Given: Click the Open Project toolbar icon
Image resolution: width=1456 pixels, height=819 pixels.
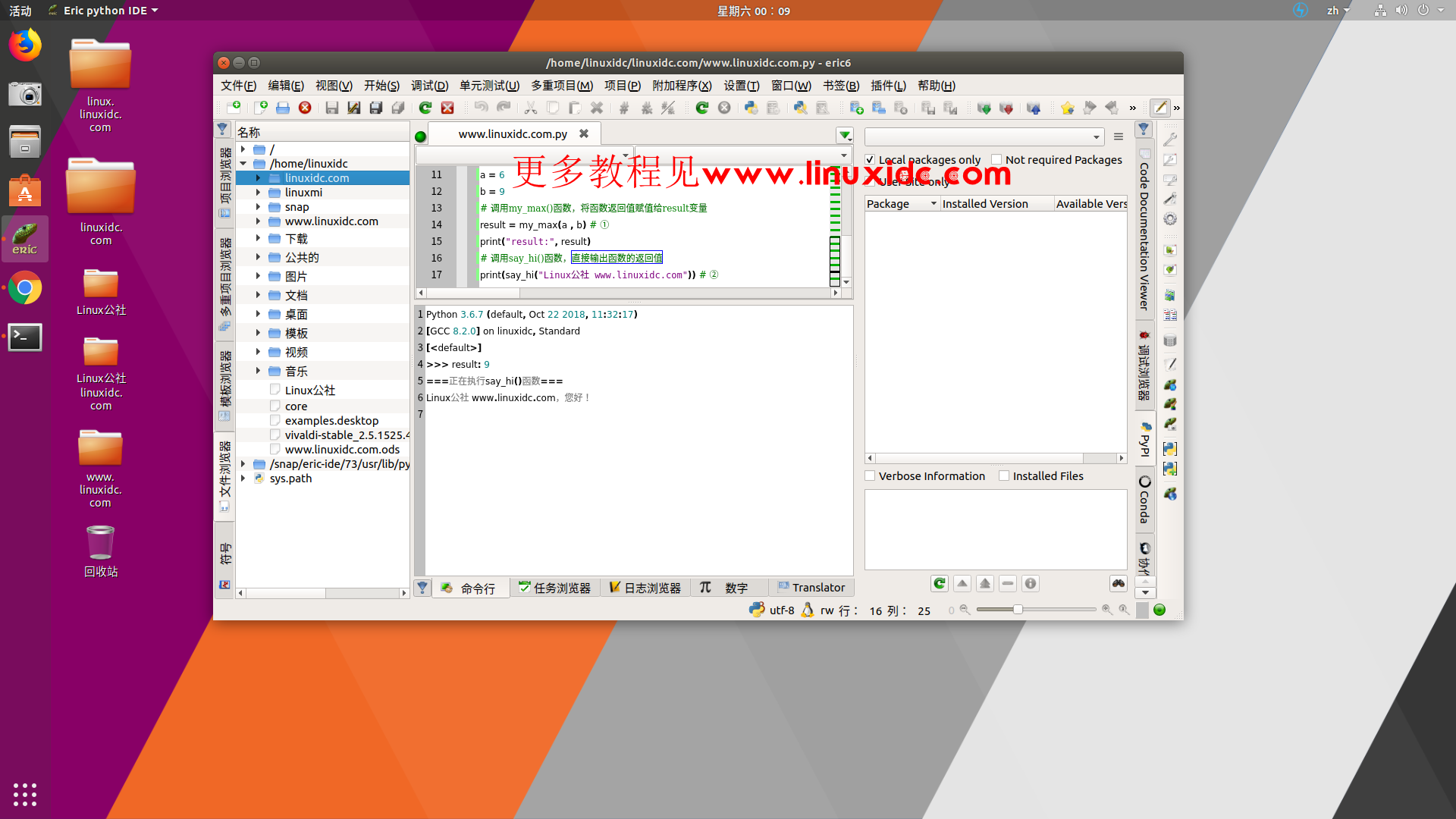Looking at the screenshot, I should [879, 108].
